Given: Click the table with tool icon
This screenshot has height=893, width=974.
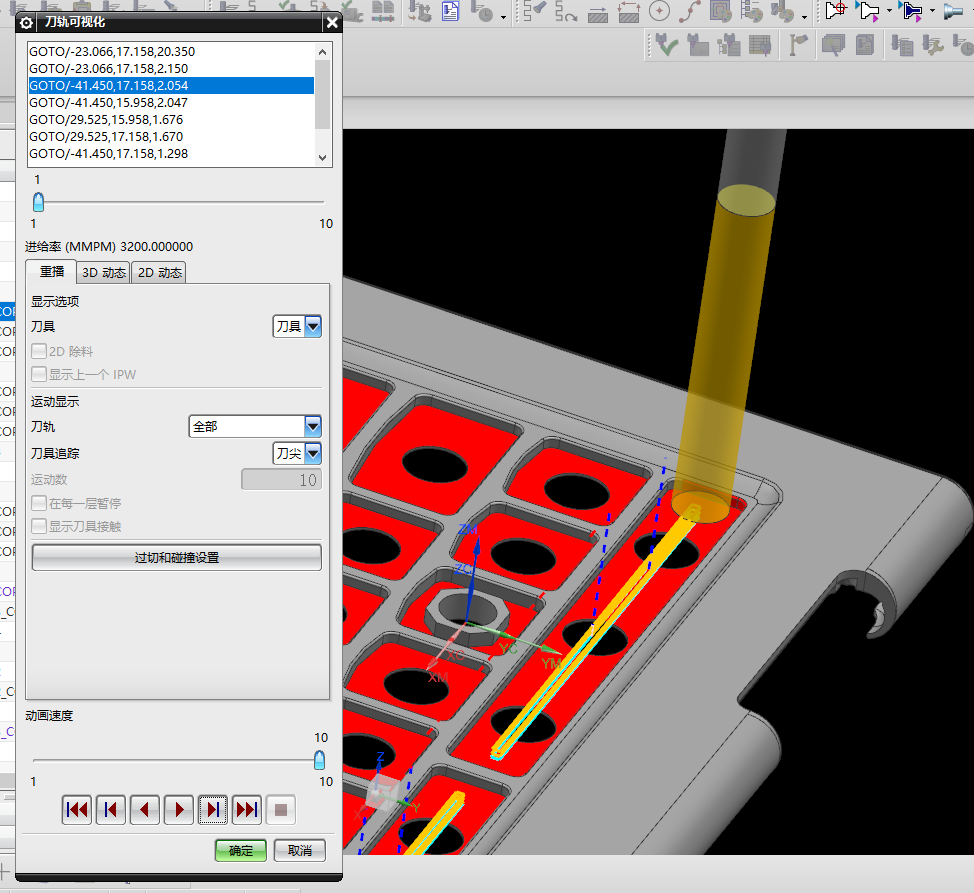Looking at the screenshot, I should point(760,45).
